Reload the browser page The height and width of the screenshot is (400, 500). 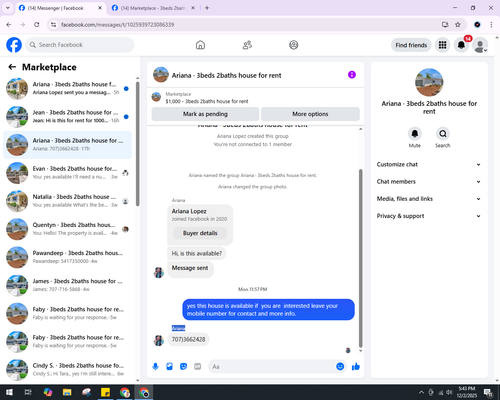click(x=37, y=25)
